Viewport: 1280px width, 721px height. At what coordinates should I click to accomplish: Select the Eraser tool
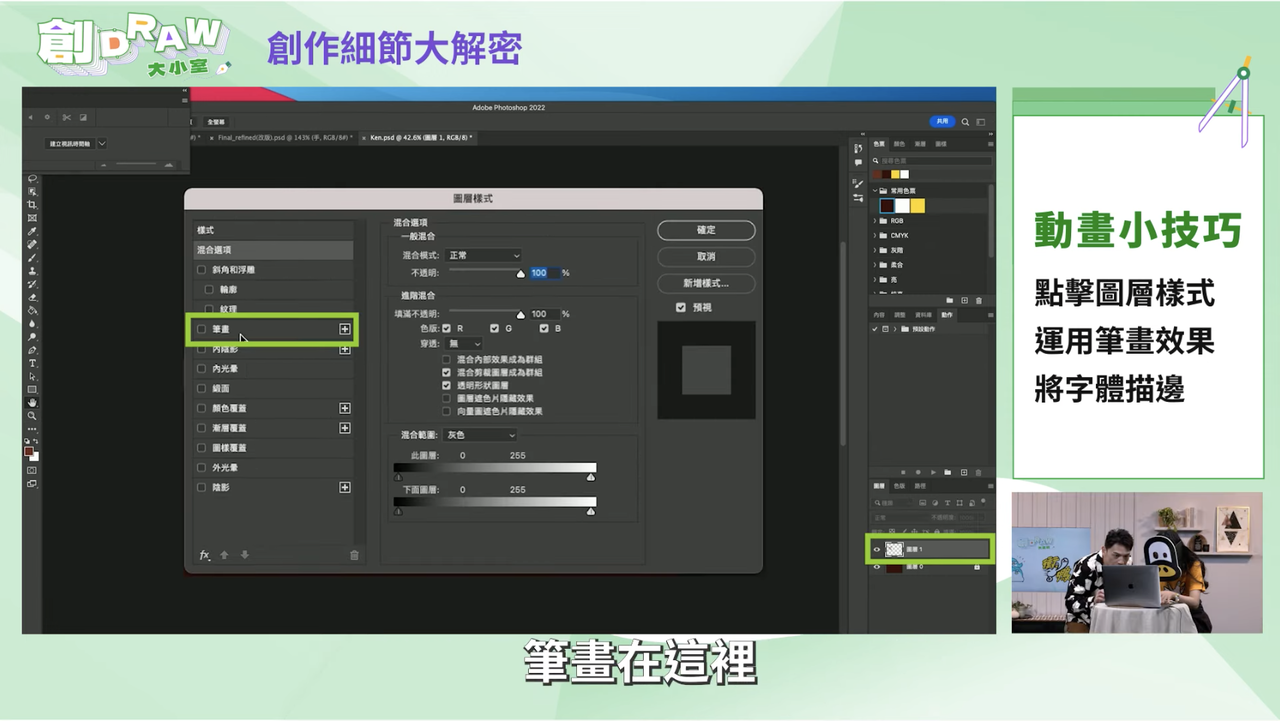(32, 297)
